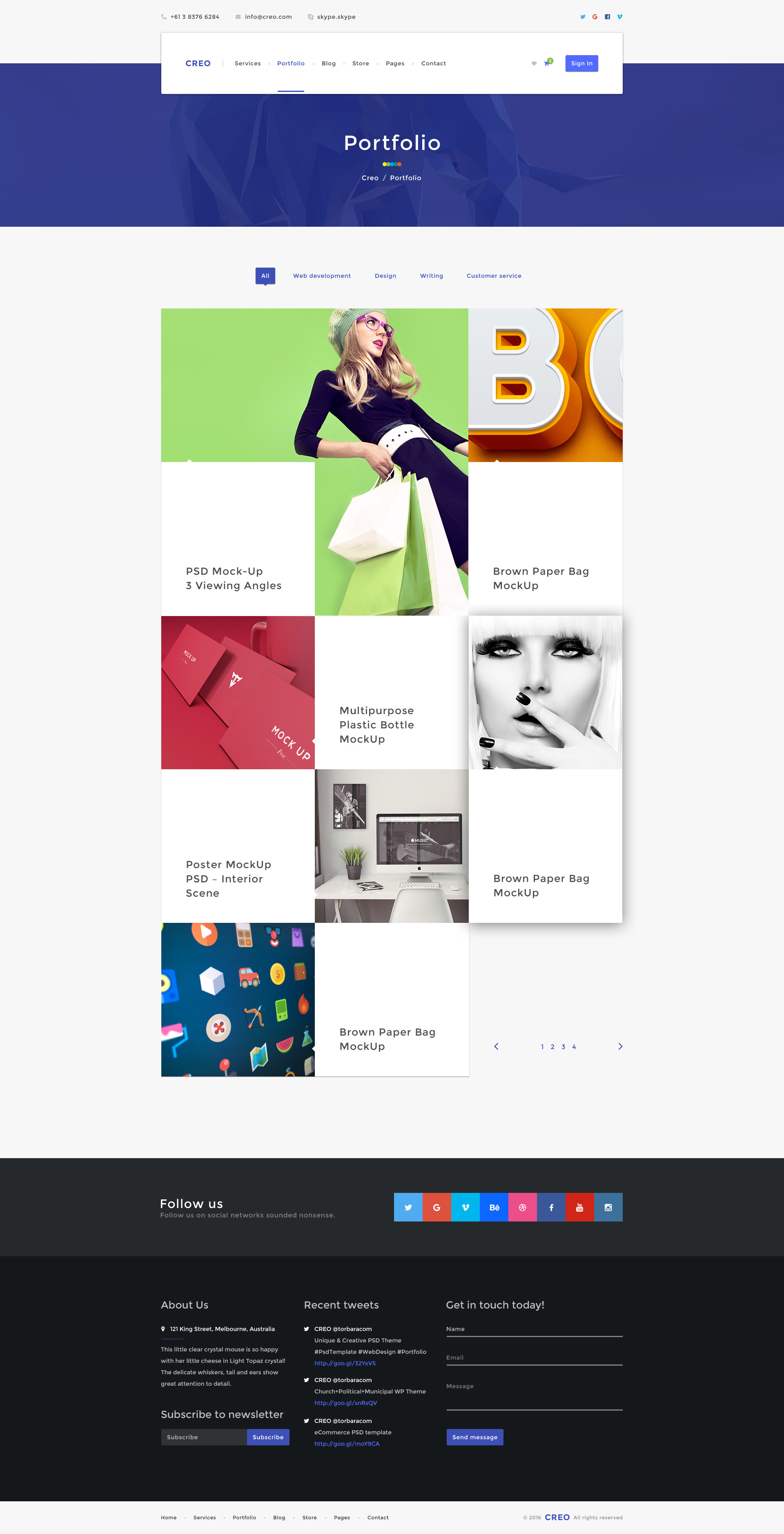Go to next page with right arrow

tap(620, 1046)
